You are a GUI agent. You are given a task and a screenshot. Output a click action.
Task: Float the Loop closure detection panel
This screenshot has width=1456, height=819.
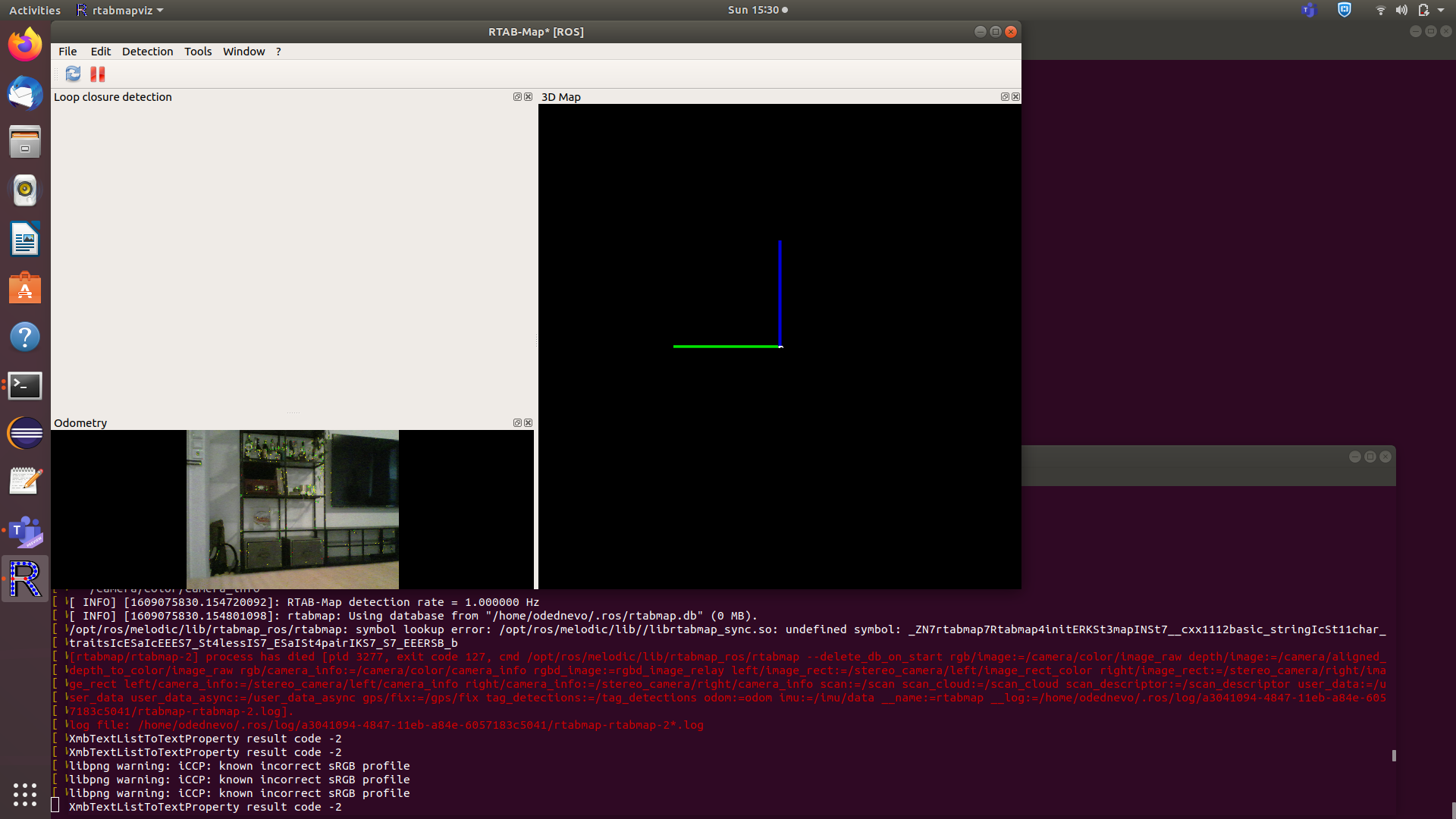click(x=517, y=97)
